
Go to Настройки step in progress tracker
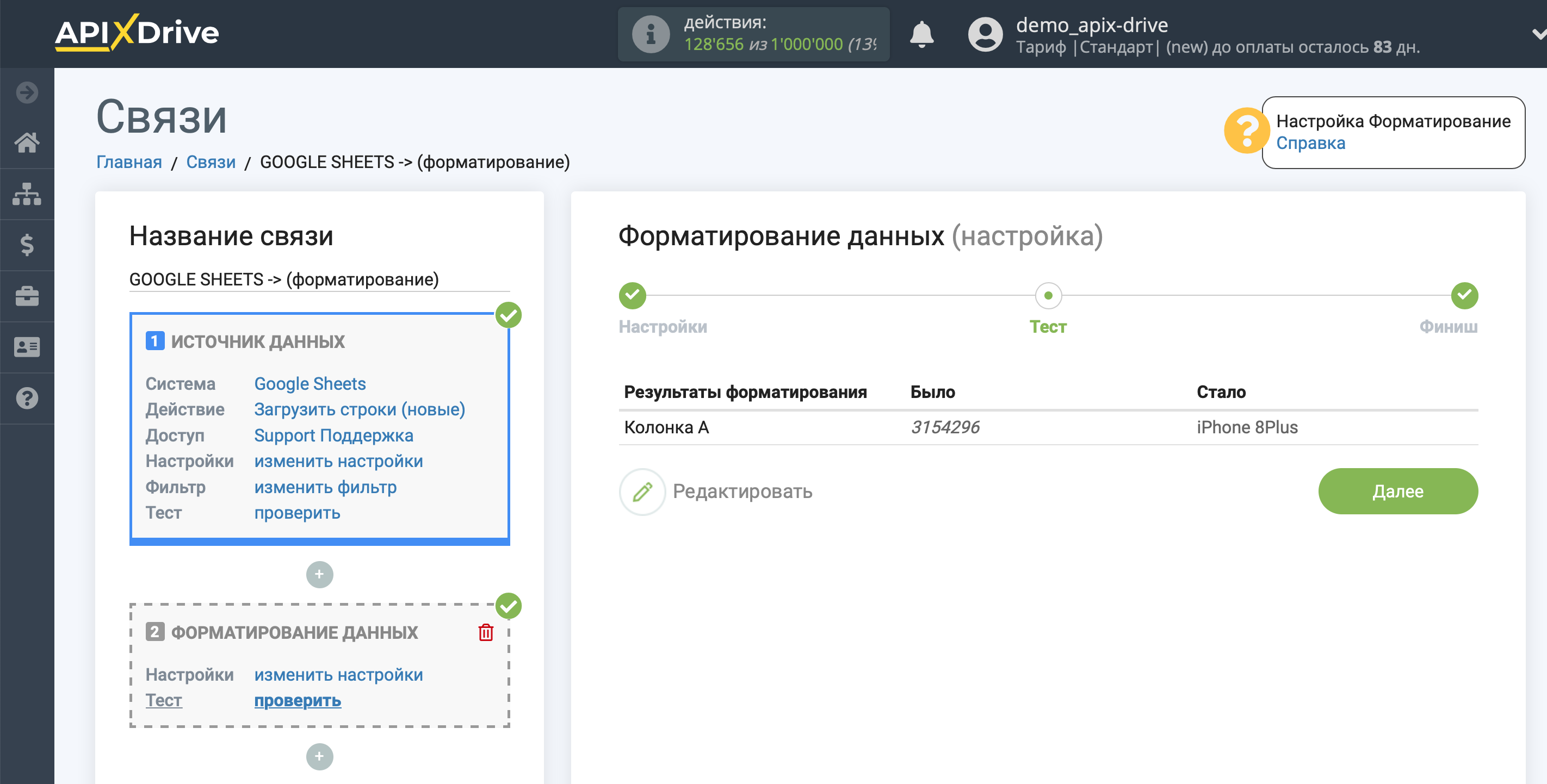[x=663, y=327]
